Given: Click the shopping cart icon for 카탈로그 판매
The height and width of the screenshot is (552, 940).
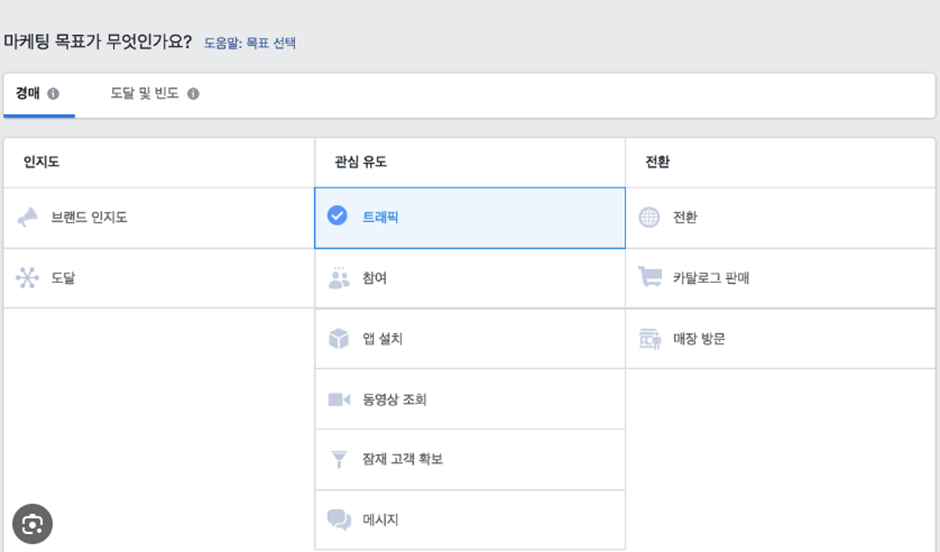Looking at the screenshot, I should tap(650, 277).
